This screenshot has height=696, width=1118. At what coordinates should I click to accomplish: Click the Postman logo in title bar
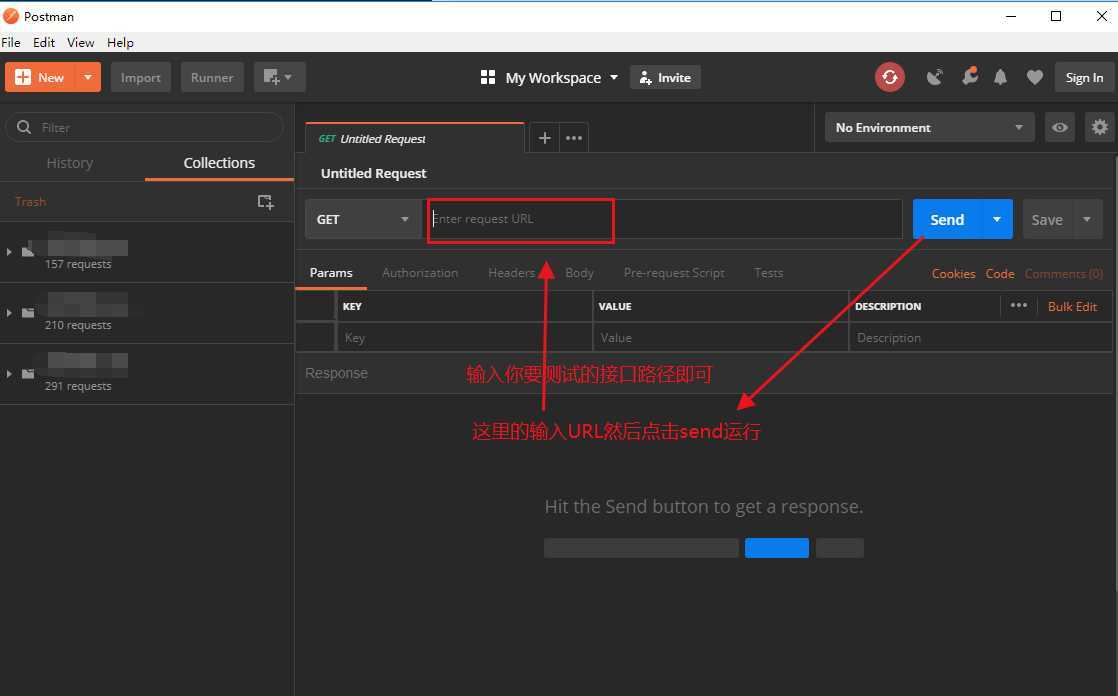[11, 16]
